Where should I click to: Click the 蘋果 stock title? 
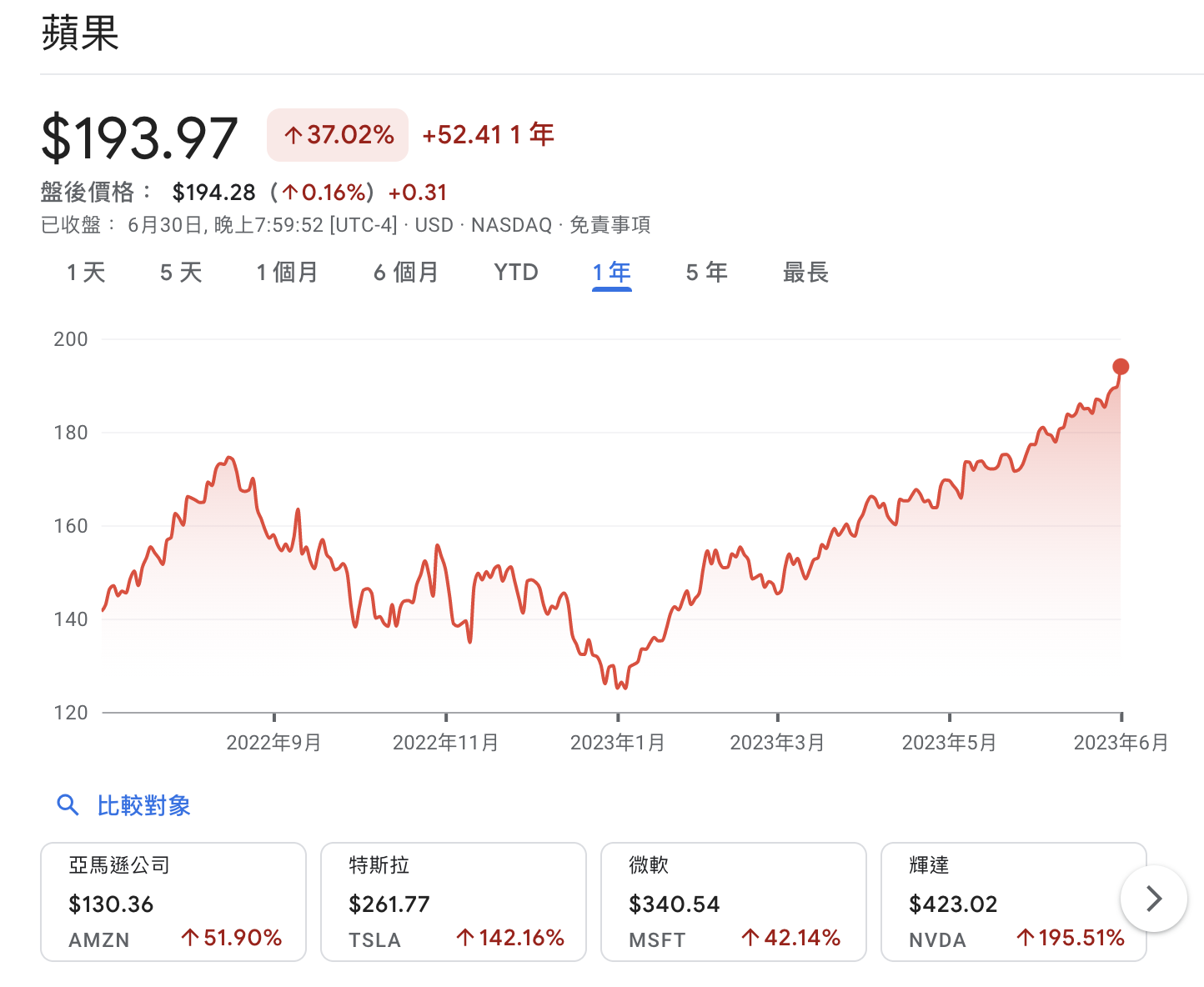pos(80,33)
